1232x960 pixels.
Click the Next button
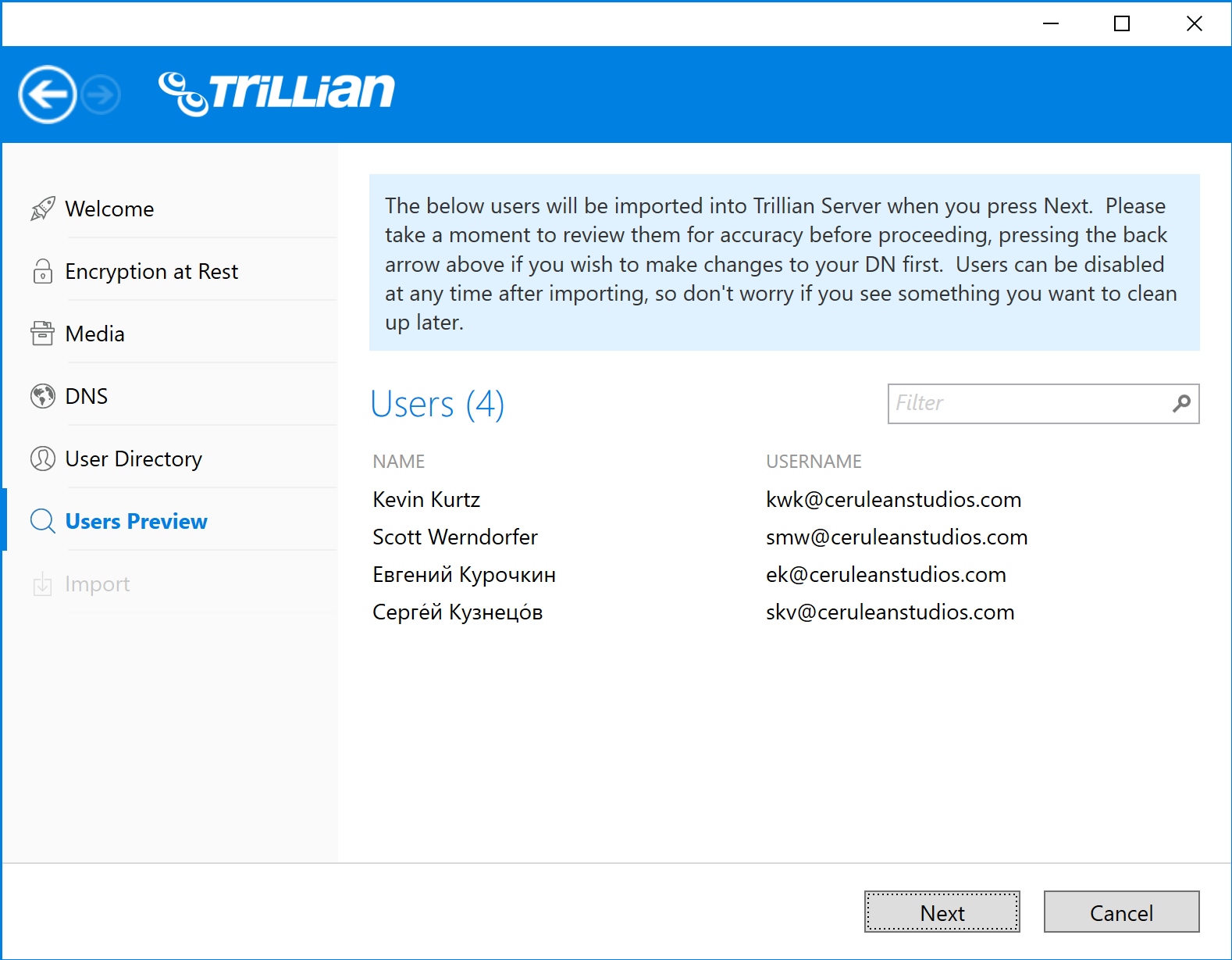(942, 912)
